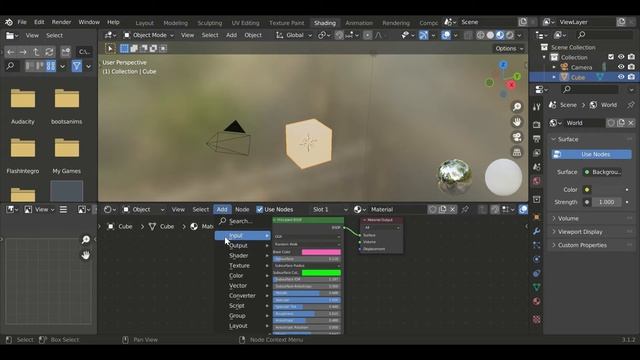Select the X axis on navigation gizmo
The height and width of the screenshot is (360, 640).
click(x=511, y=85)
